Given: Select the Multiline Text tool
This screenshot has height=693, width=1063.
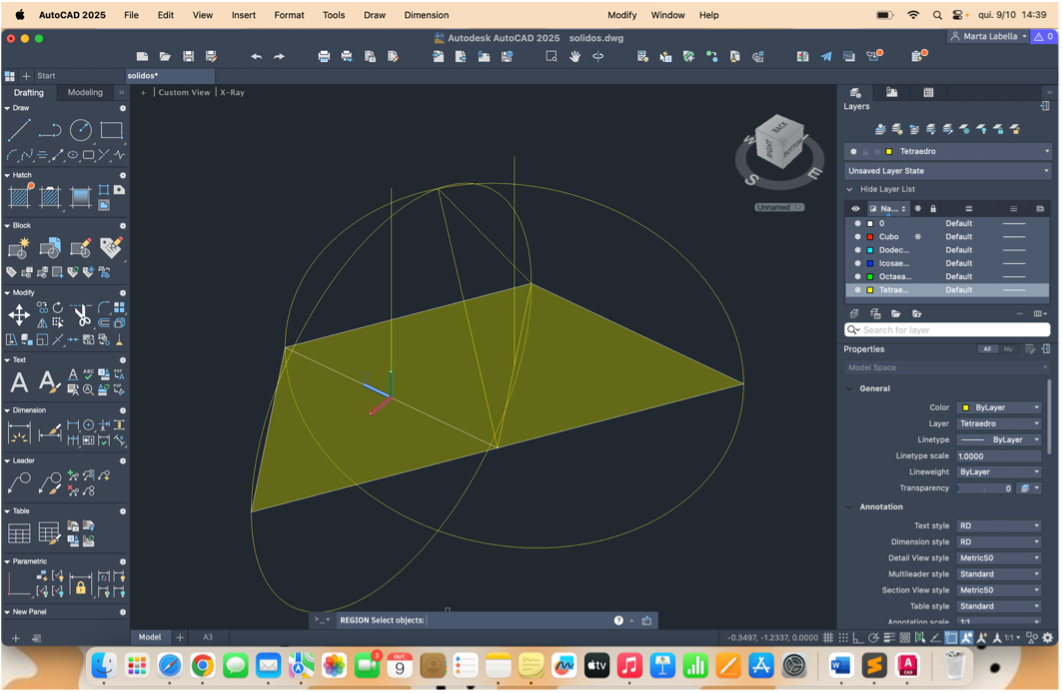Looking at the screenshot, I should [19, 382].
